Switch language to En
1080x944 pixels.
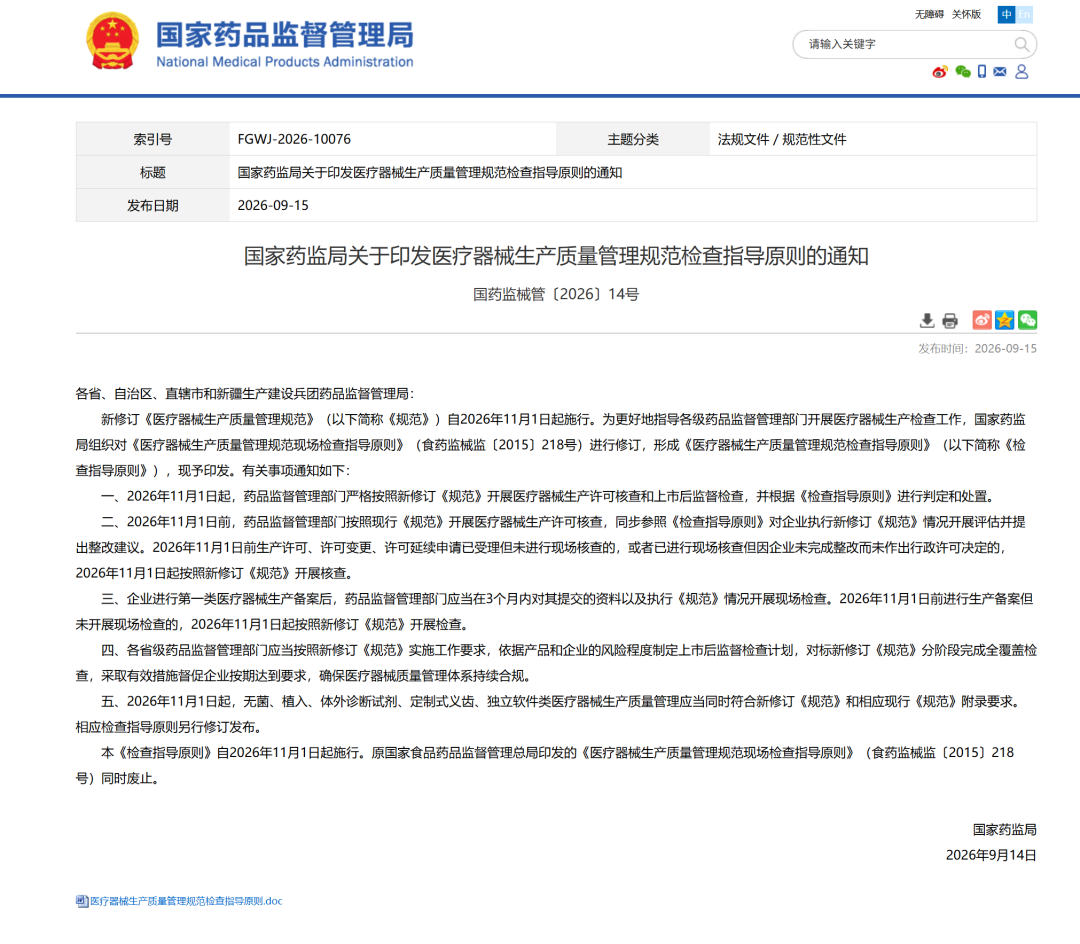(1024, 14)
